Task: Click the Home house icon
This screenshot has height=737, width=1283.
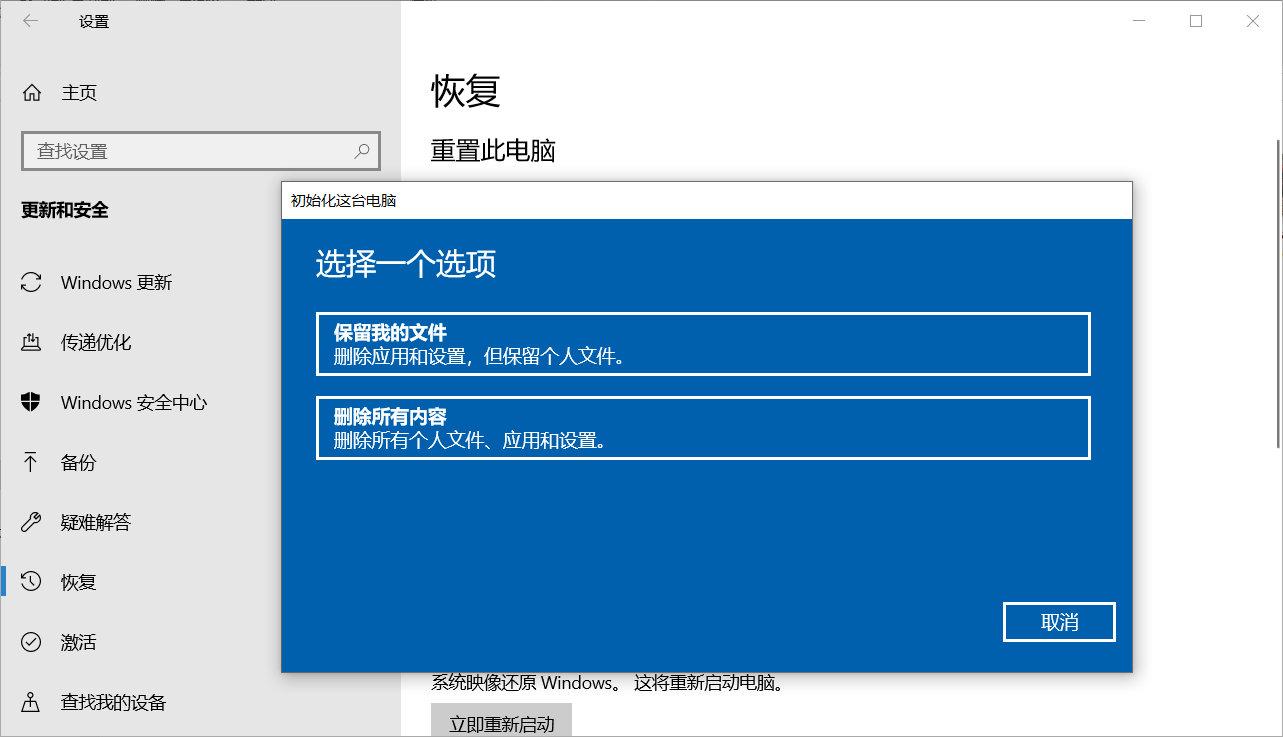Action: pyautogui.click(x=32, y=93)
